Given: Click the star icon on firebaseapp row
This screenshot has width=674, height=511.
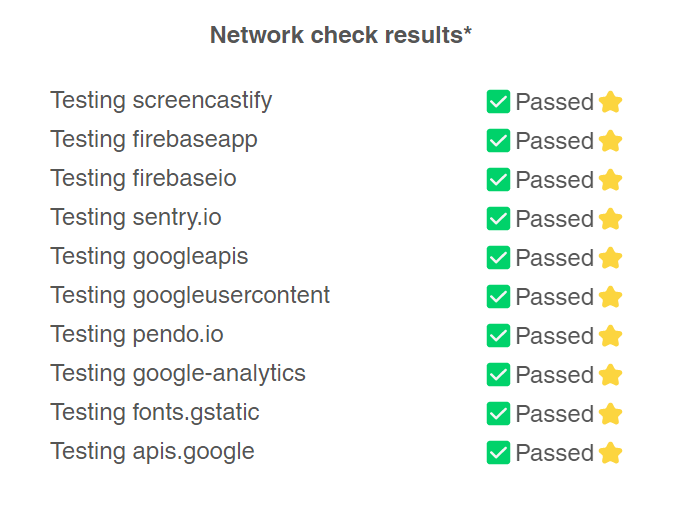Looking at the screenshot, I should (610, 141).
